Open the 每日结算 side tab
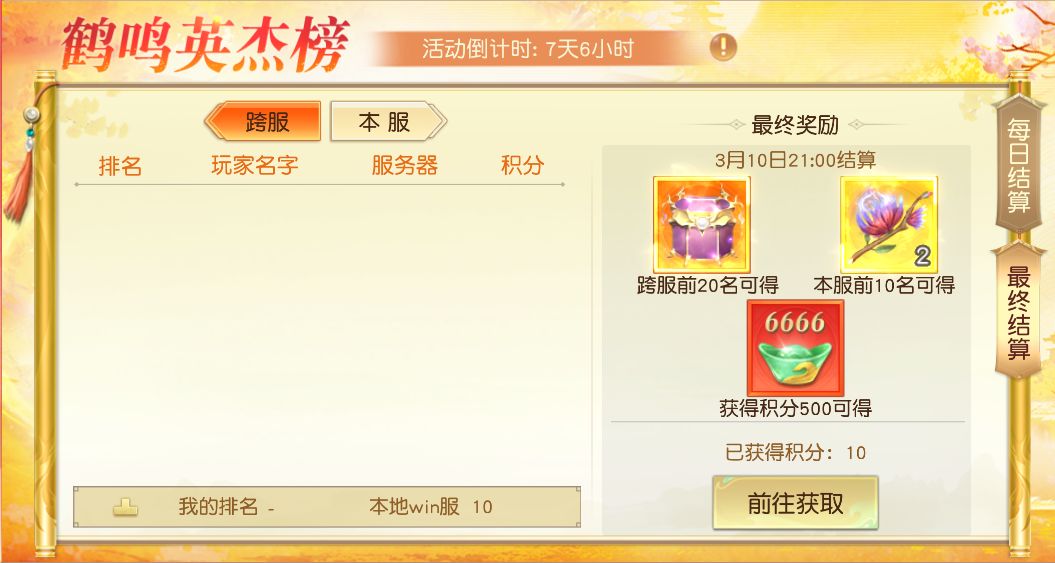 1019,165
